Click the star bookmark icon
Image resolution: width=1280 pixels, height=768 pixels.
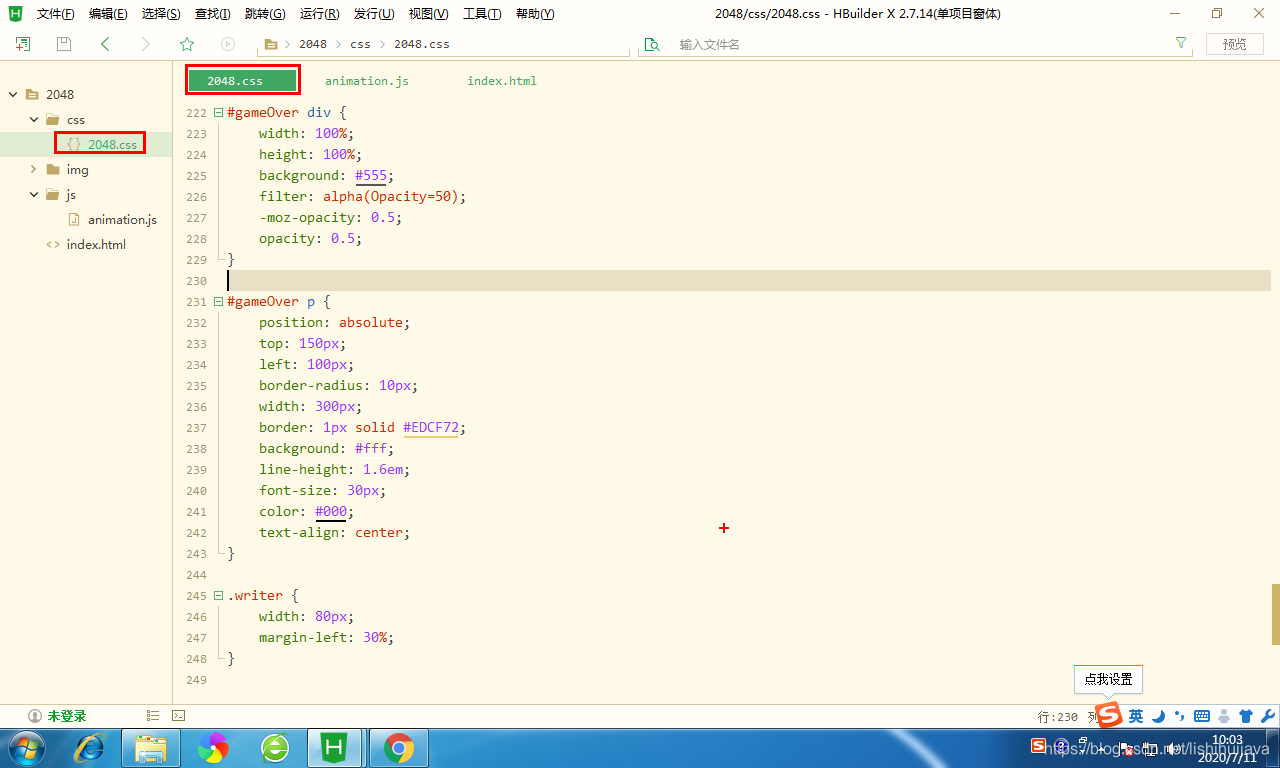pos(187,44)
